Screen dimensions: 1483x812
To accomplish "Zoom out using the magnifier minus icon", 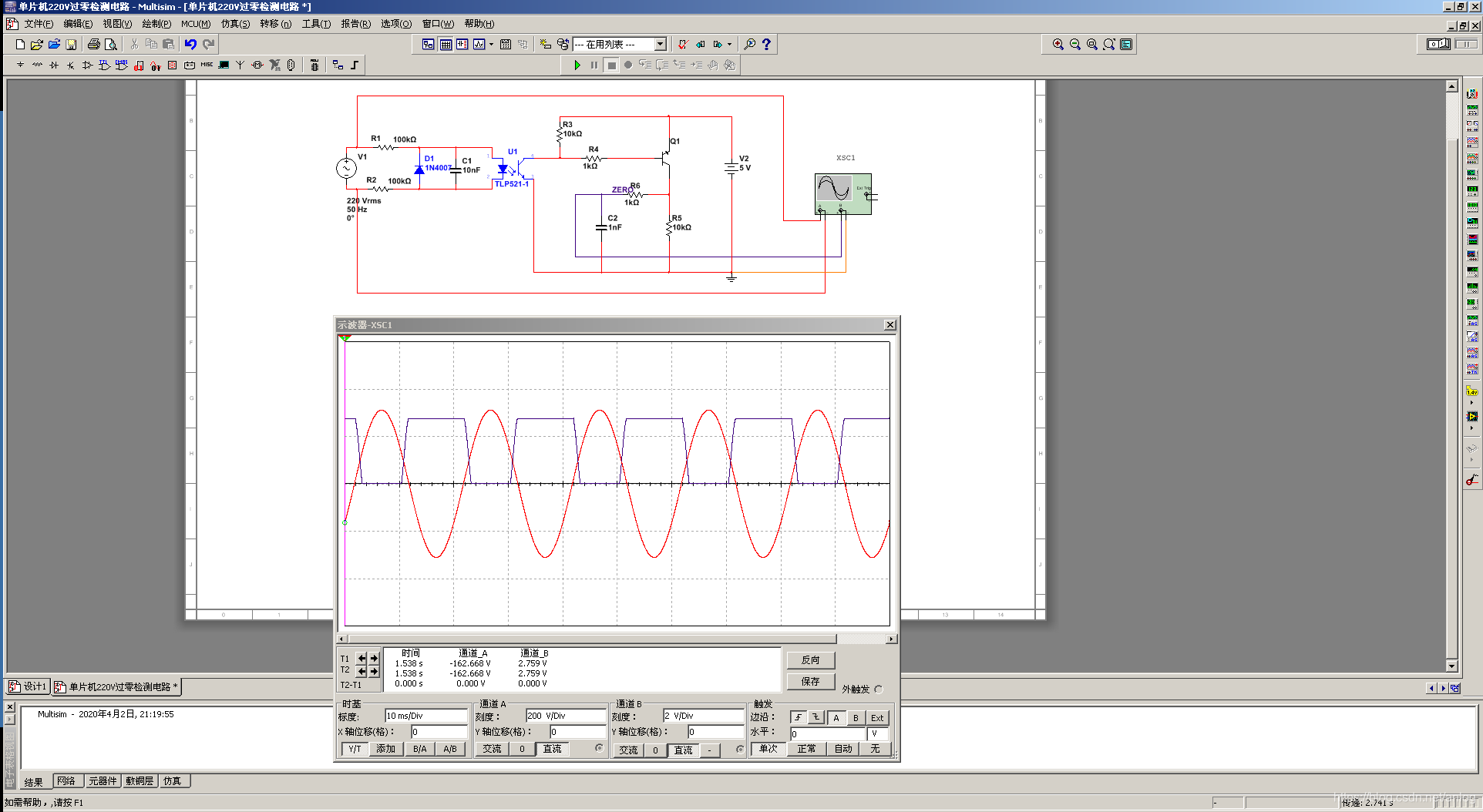I will 1075,45.
